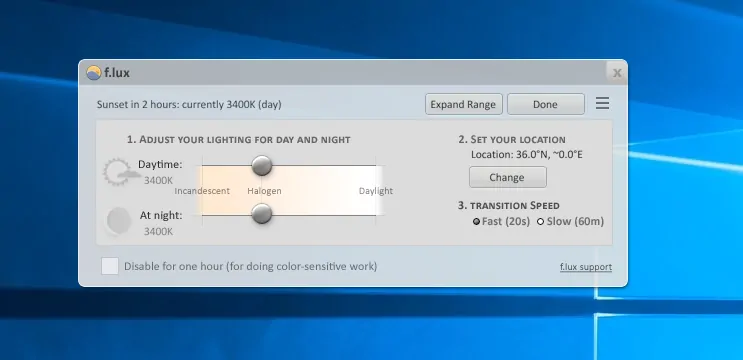This screenshot has width=743, height=360.
Task: Click the At night slider knob
Action: pyautogui.click(x=262, y=214)
